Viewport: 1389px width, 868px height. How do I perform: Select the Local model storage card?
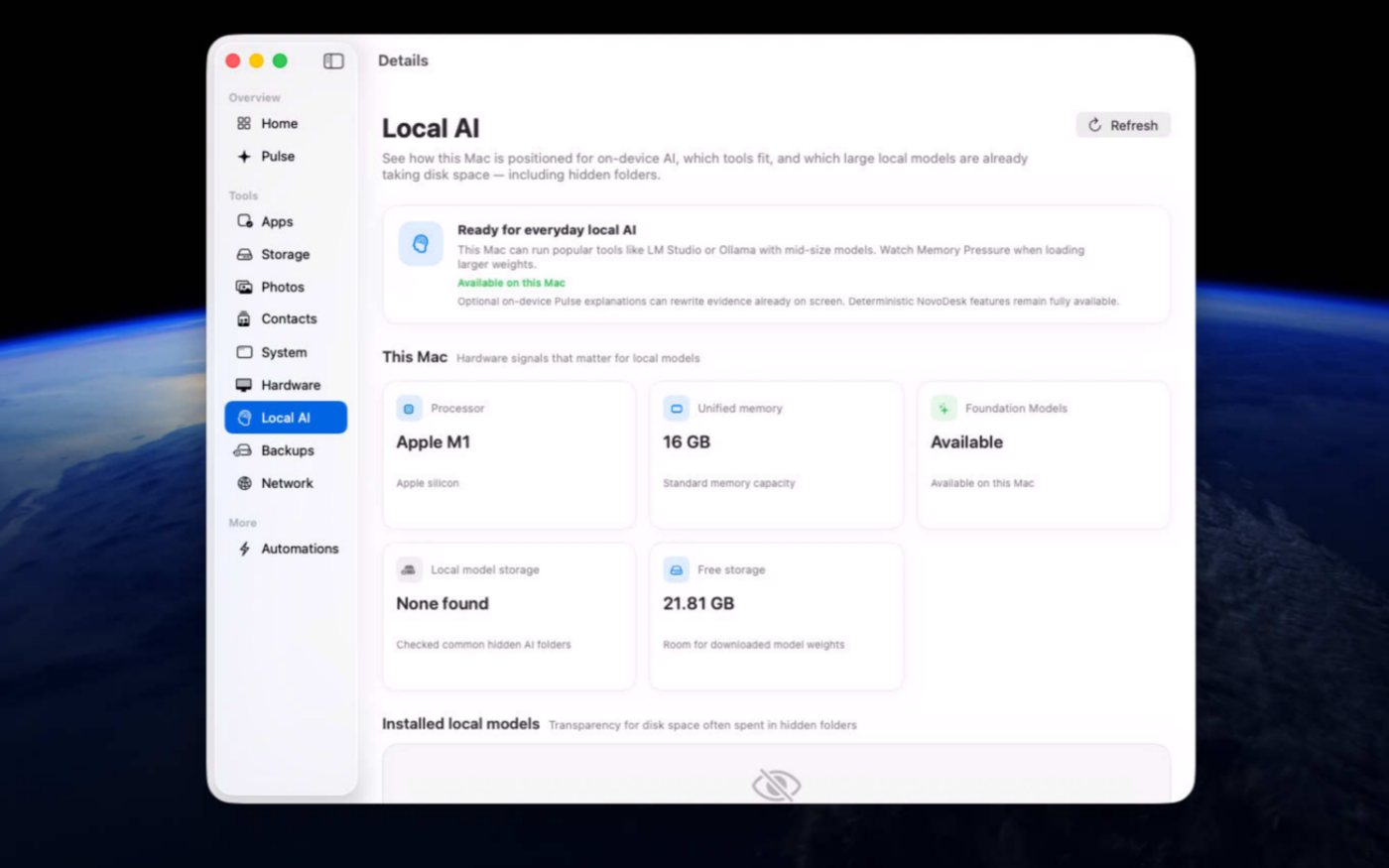point(509,616)
